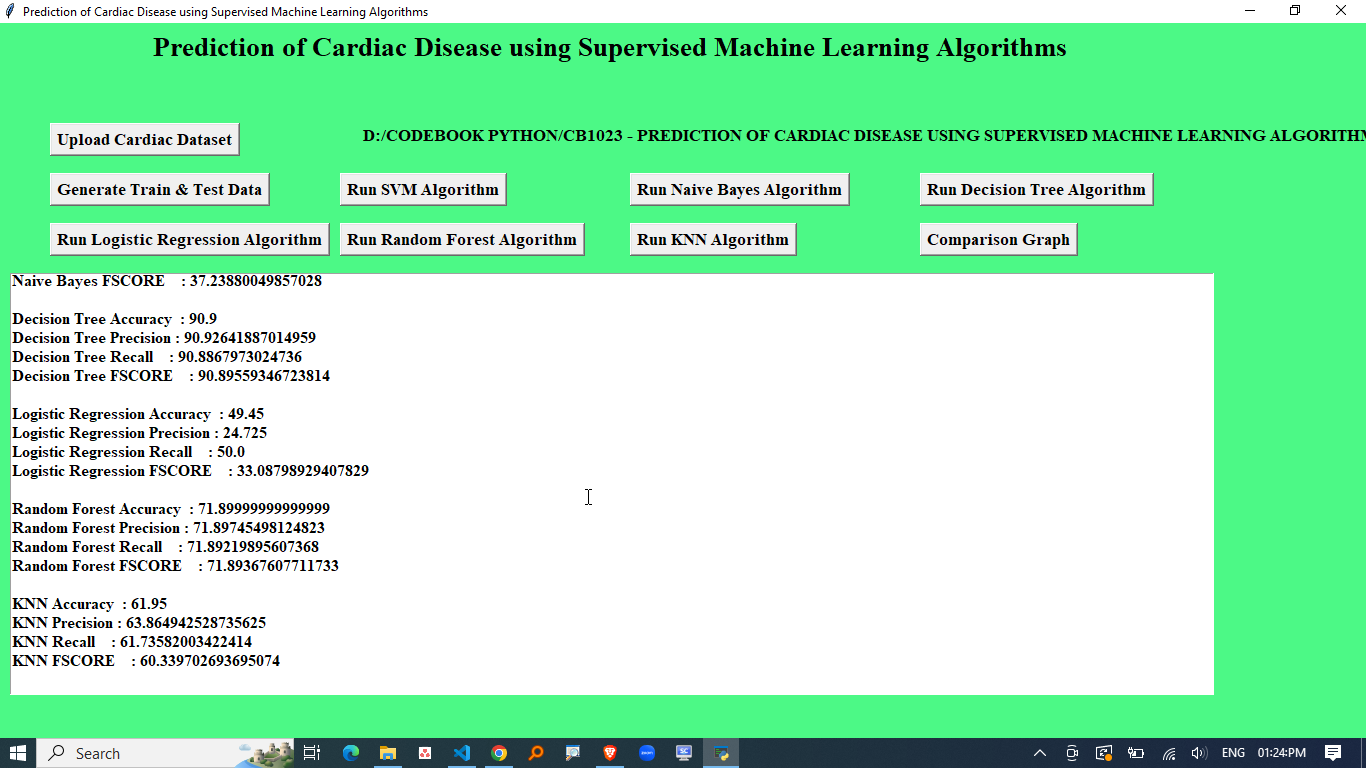This screenshot has width=1366, height=768.
Task: Open the monitor app icon before Brave
Action: pos(573,753)
